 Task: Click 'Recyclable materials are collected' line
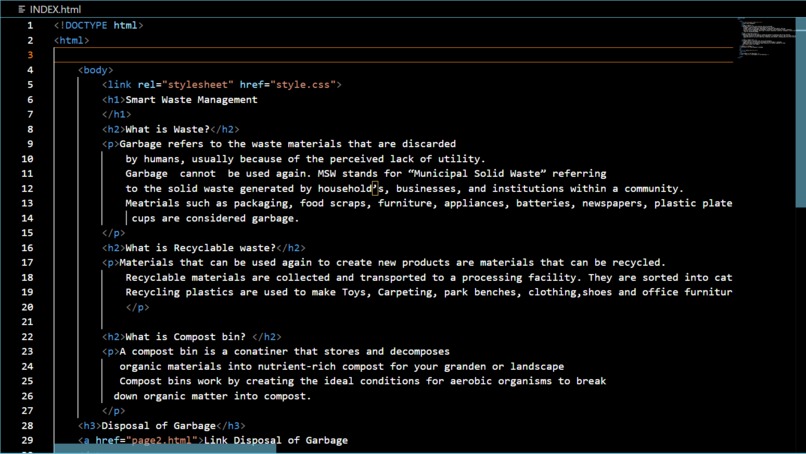click(429, 278)
